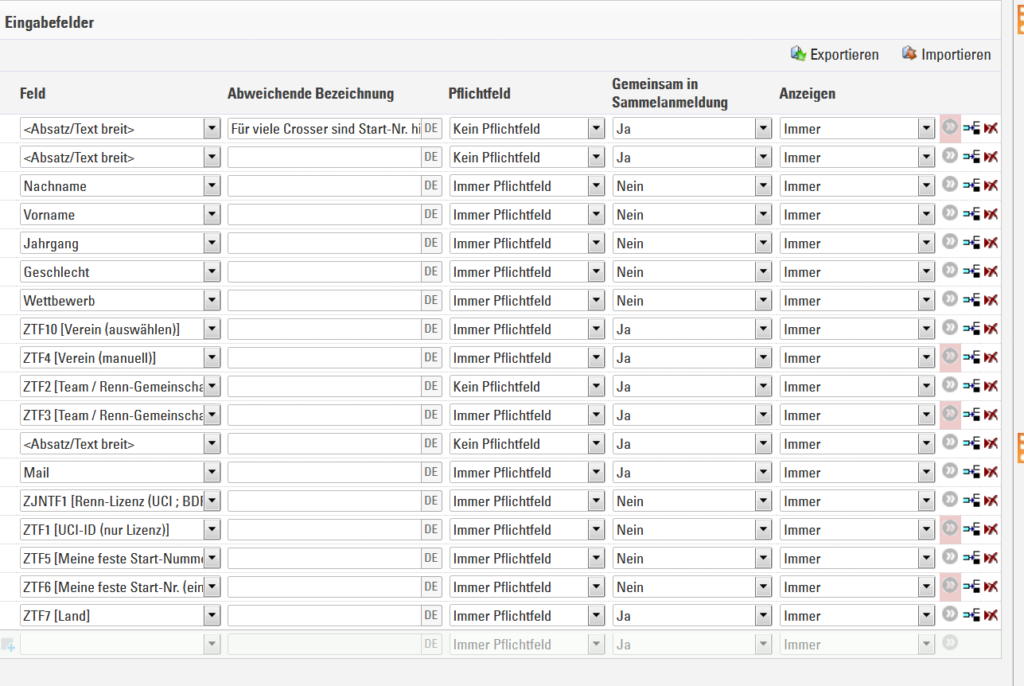Toggle the DE language button in the Jahrgang row
Image resolution: width=1024 pixels, height=686 pixels.
[431, 243]
